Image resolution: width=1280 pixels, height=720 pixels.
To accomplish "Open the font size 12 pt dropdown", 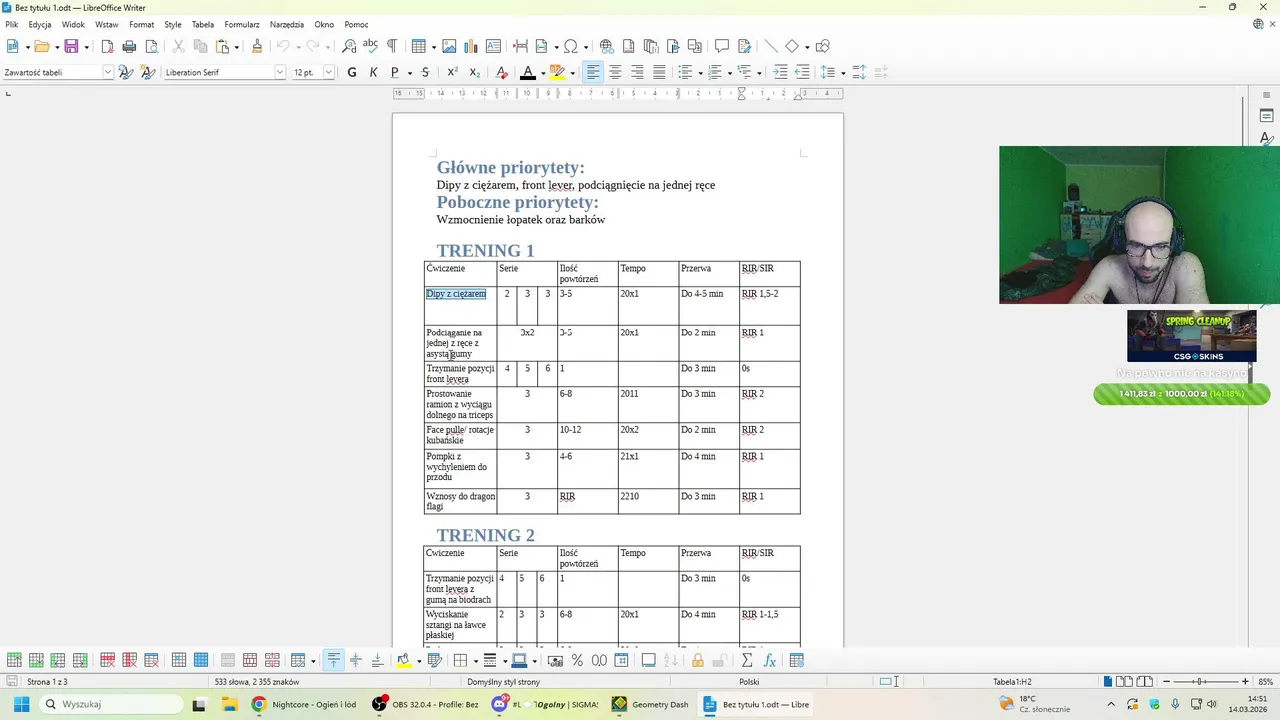I will pyautogui.click(x=328, y=72).
